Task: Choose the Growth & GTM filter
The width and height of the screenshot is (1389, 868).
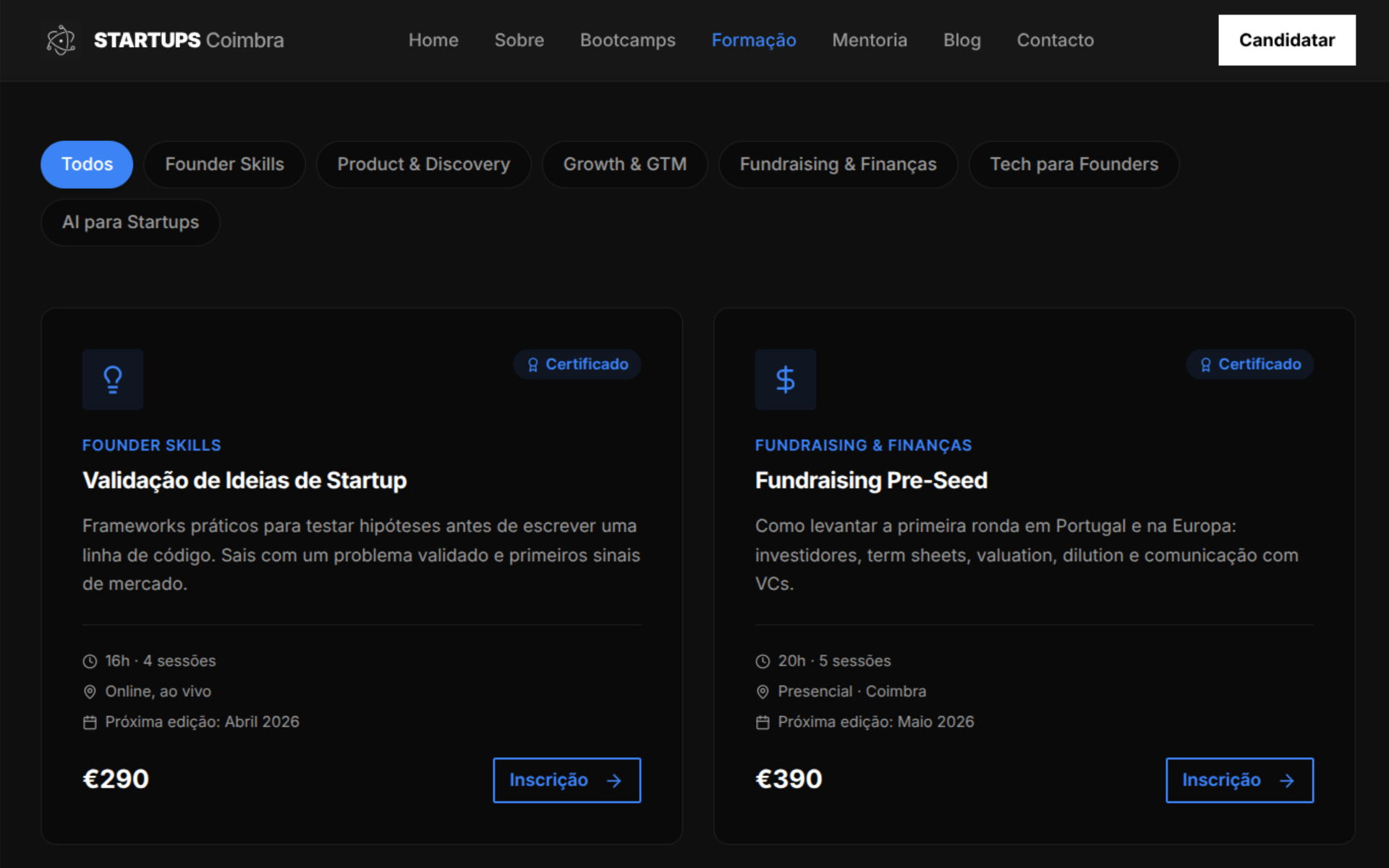Action: pos(625,164)
